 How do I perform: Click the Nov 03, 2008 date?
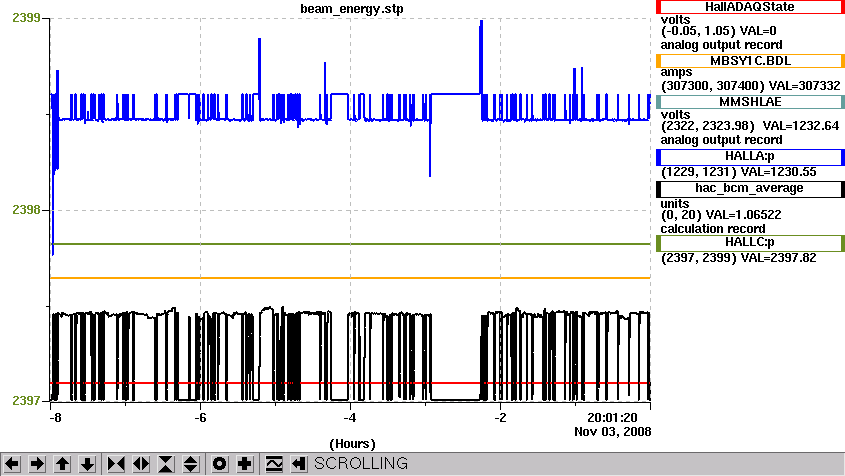click(613, 432)
